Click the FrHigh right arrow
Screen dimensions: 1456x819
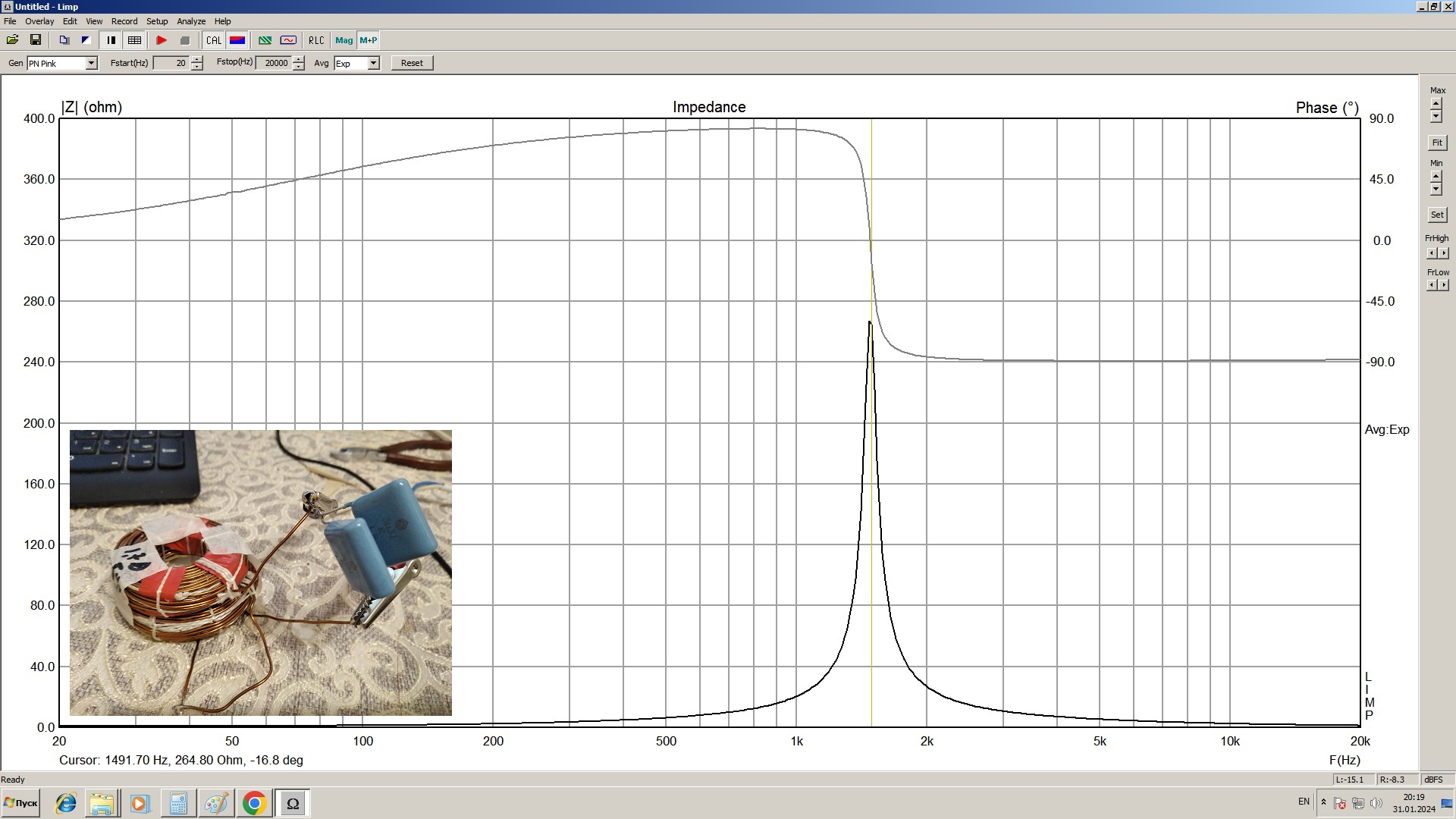(x=1443, y=253)
